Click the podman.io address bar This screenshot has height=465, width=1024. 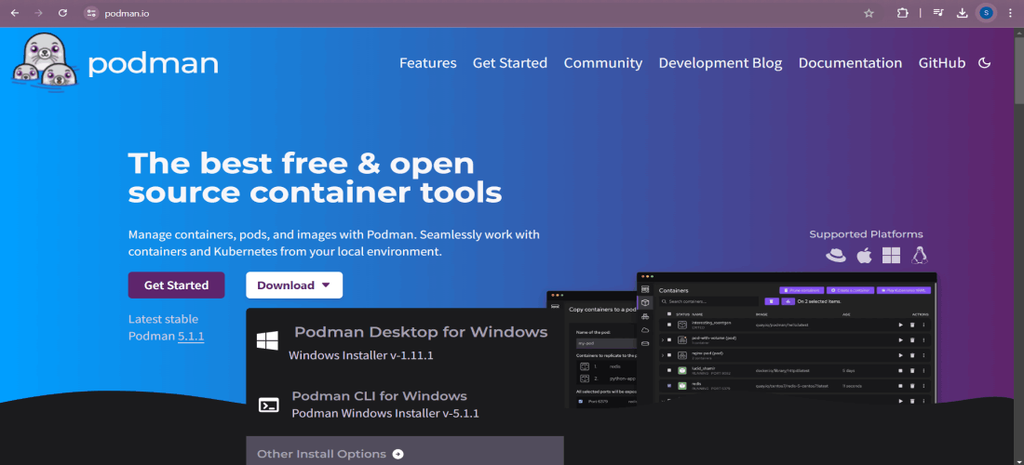click(457, 13)
